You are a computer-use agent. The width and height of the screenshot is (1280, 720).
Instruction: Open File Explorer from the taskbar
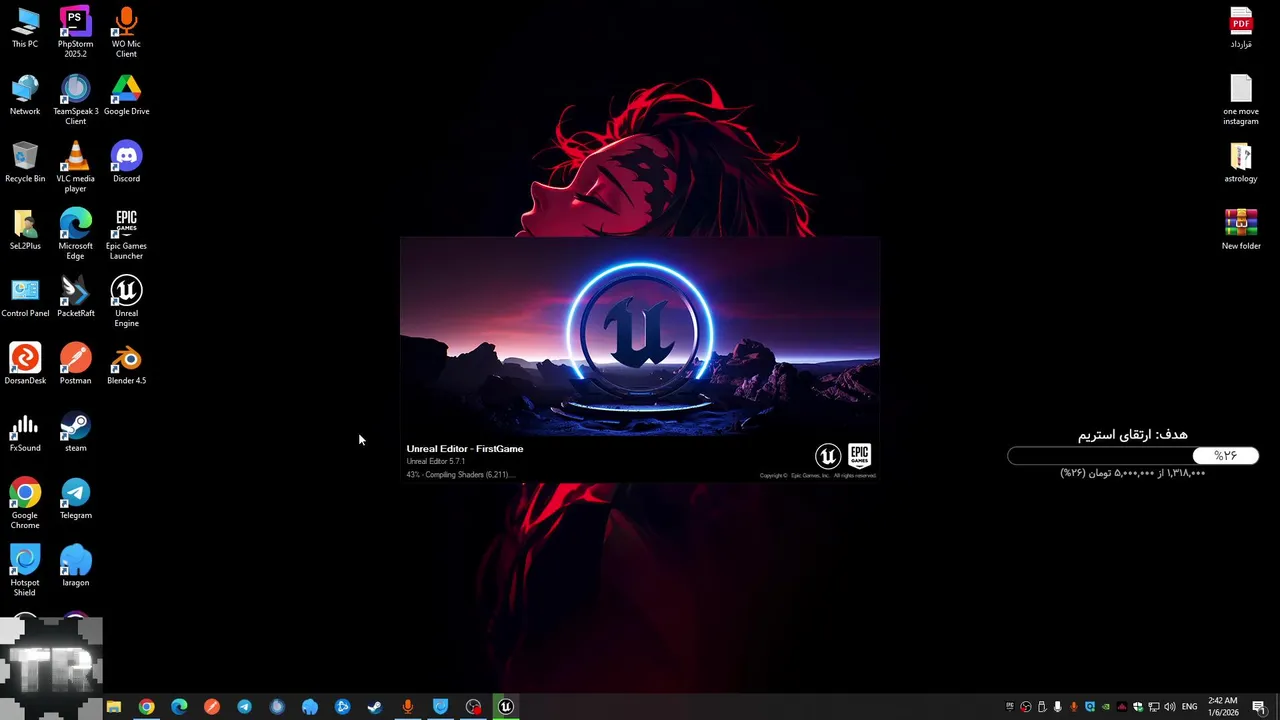[114, 707]
